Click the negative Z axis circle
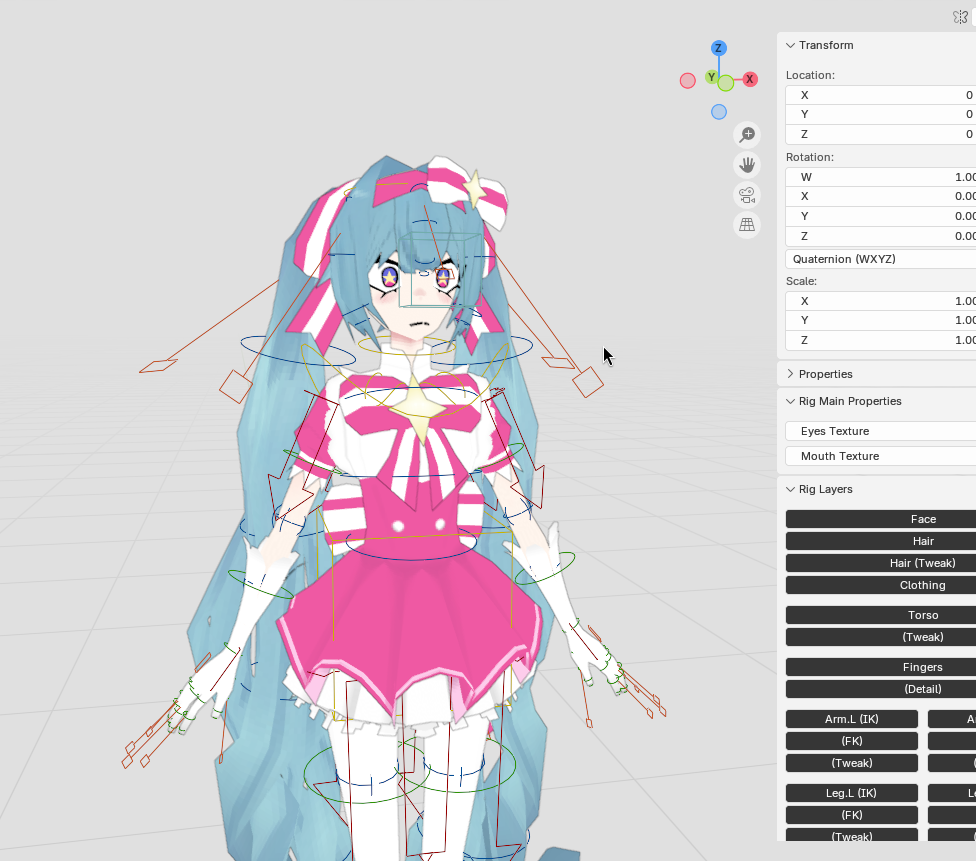This screenshot has height=861, width=976. point(719,112)
